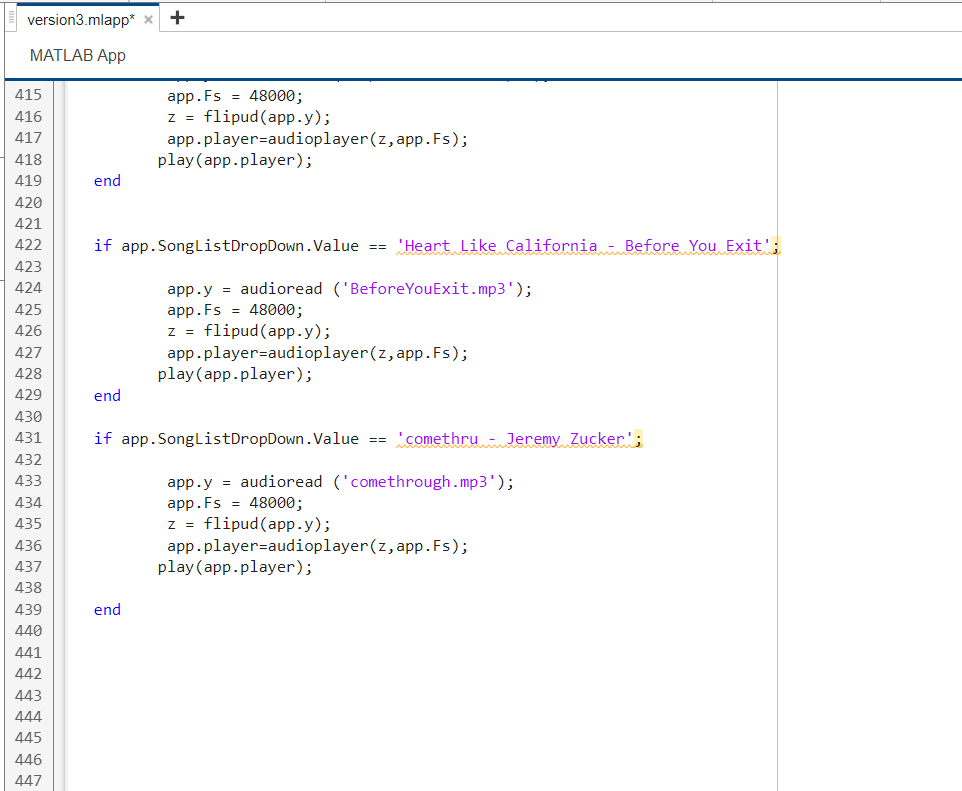Click app.Fs = 48000 on line 415
The width and height of the screenshot is (962, 791).
[x=235, y=96]
